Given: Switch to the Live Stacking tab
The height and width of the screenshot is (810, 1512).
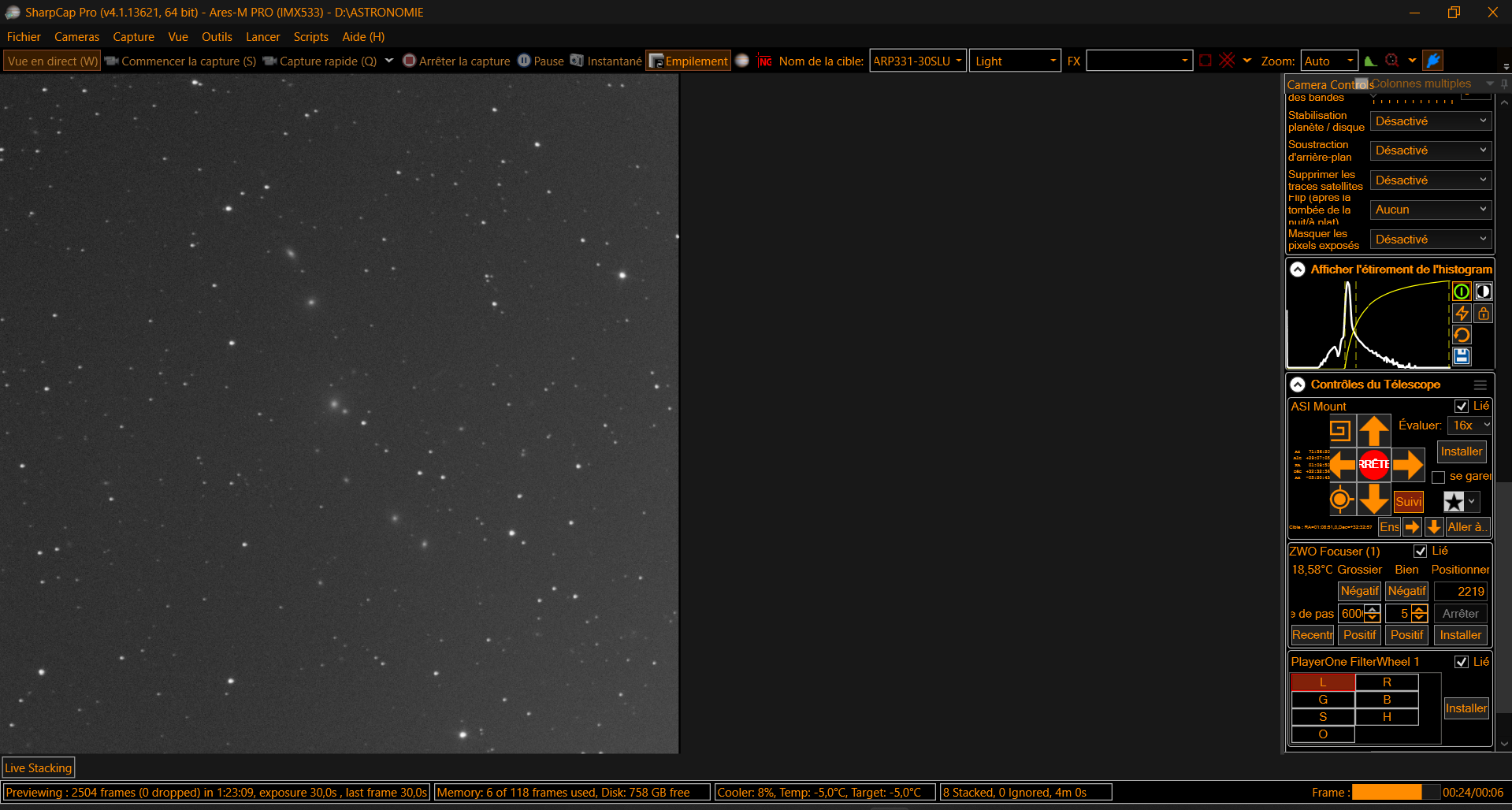Looking at the screenshot, I should click(x=39, y=767).
